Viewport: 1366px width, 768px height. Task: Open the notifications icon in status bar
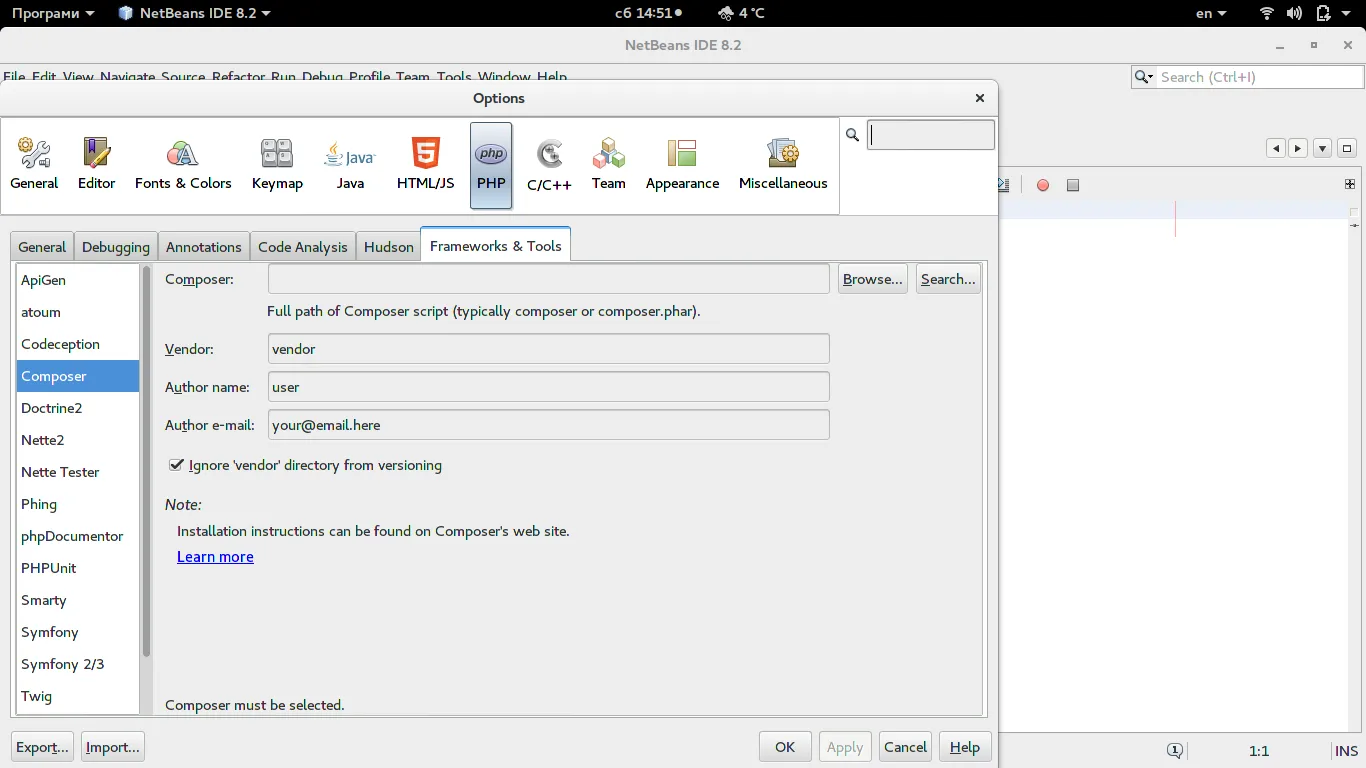click(x=1175, y=750)
